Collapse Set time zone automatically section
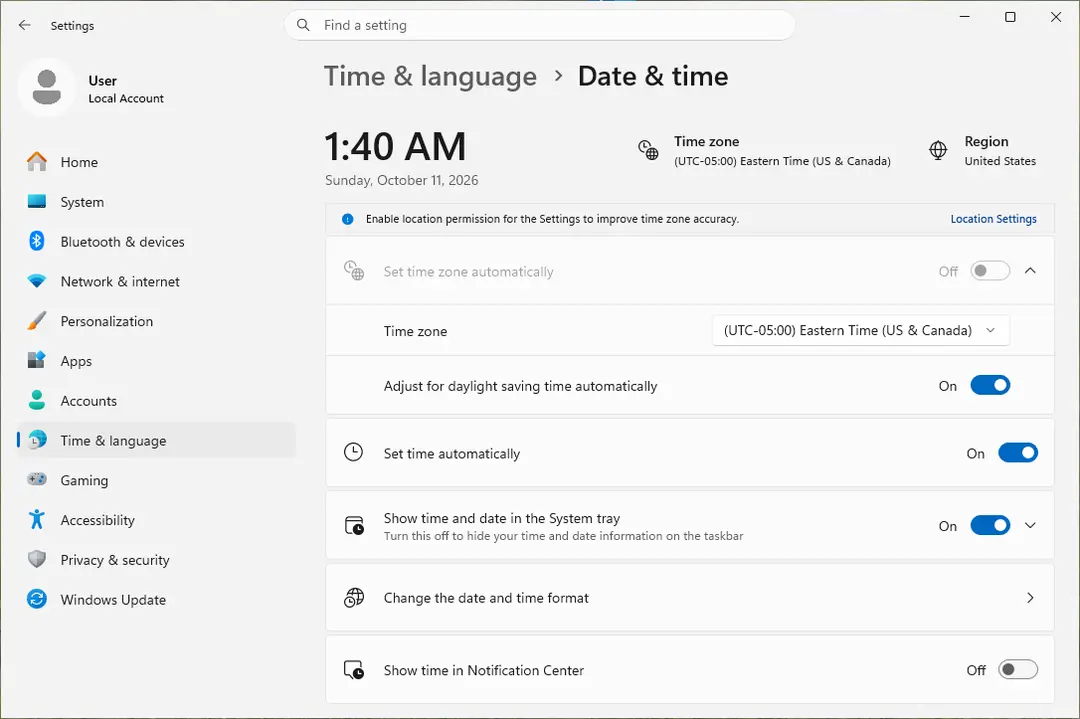 coord(1030,271)
